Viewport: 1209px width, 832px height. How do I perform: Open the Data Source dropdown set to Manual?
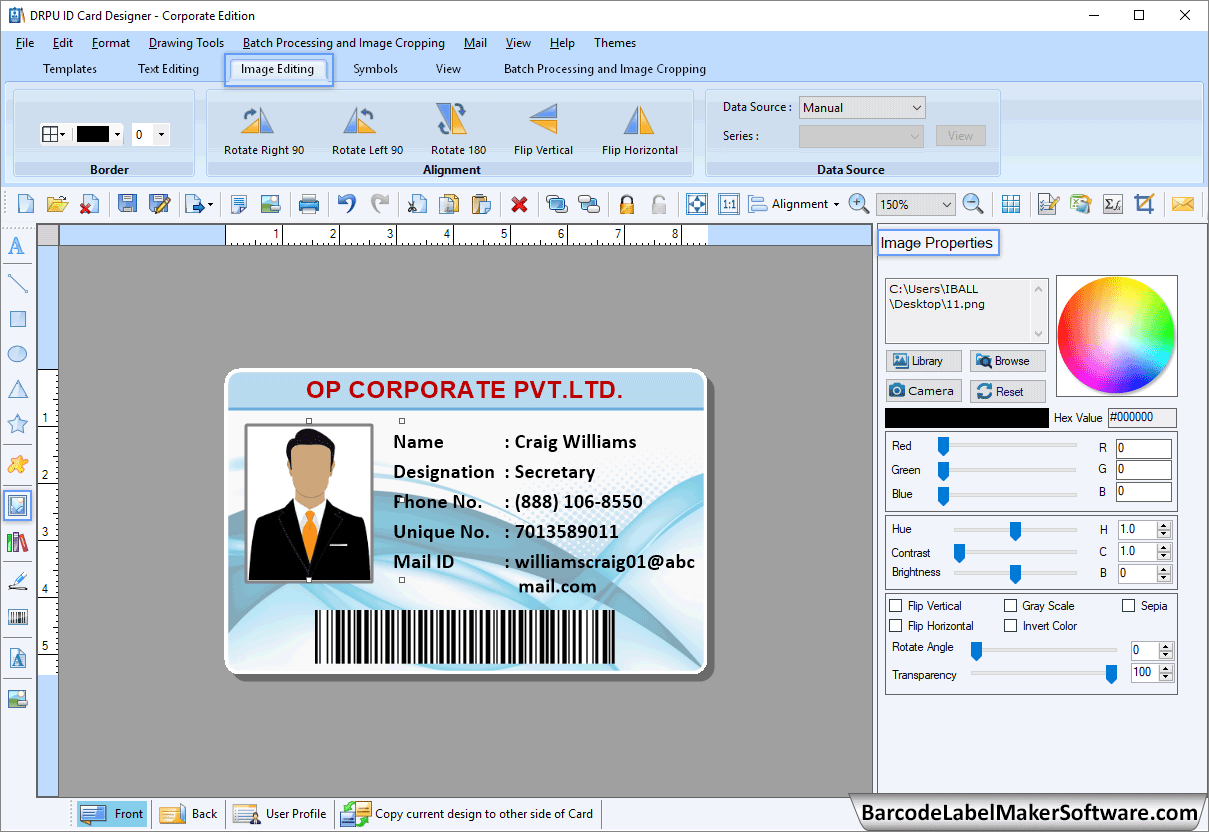(x=860, y=107)
